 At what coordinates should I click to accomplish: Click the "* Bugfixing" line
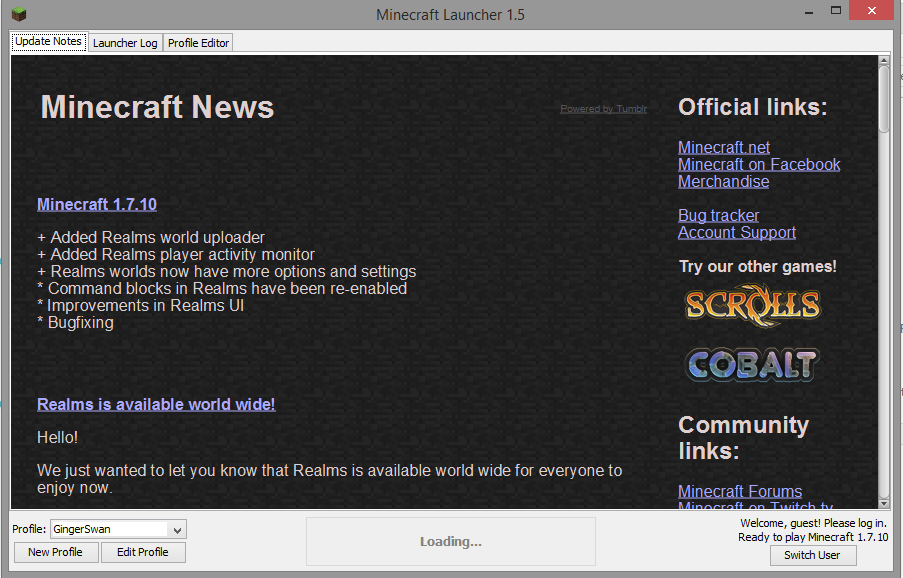point(75,322)
